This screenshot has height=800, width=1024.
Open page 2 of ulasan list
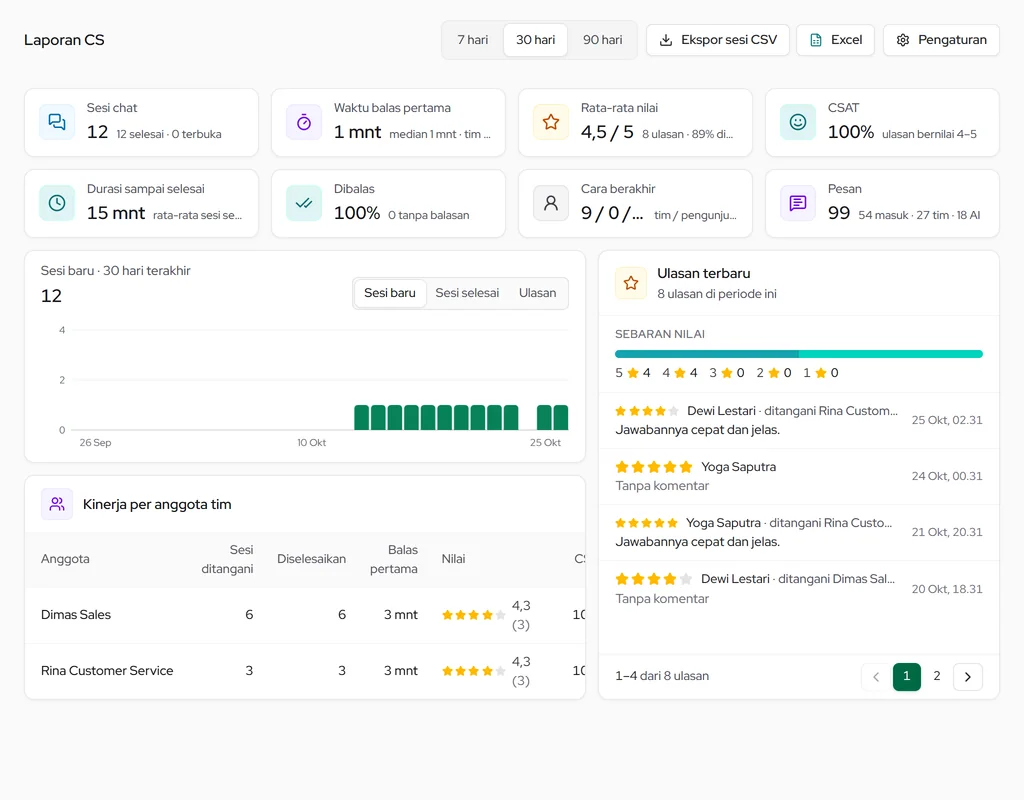click(936, 676)
